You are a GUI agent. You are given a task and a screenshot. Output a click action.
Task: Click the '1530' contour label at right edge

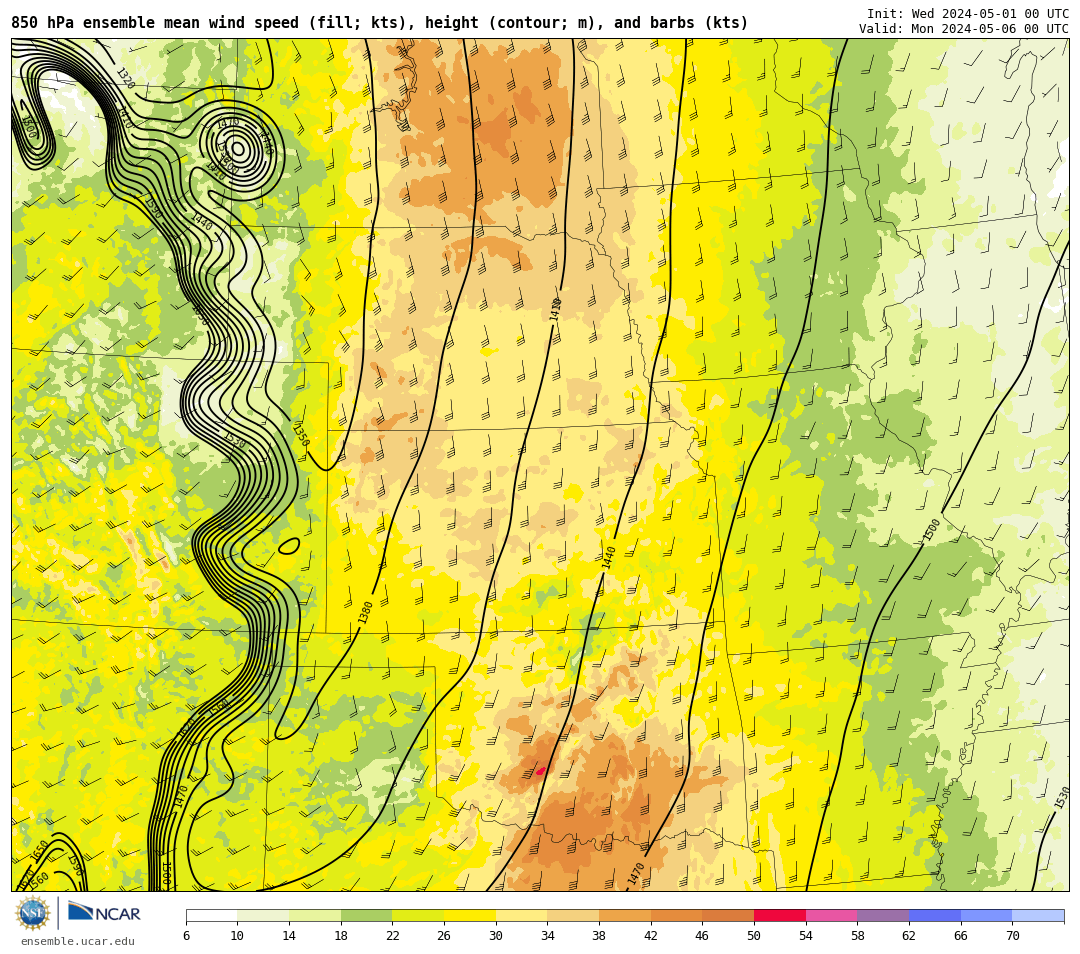tap(1062, 797)
